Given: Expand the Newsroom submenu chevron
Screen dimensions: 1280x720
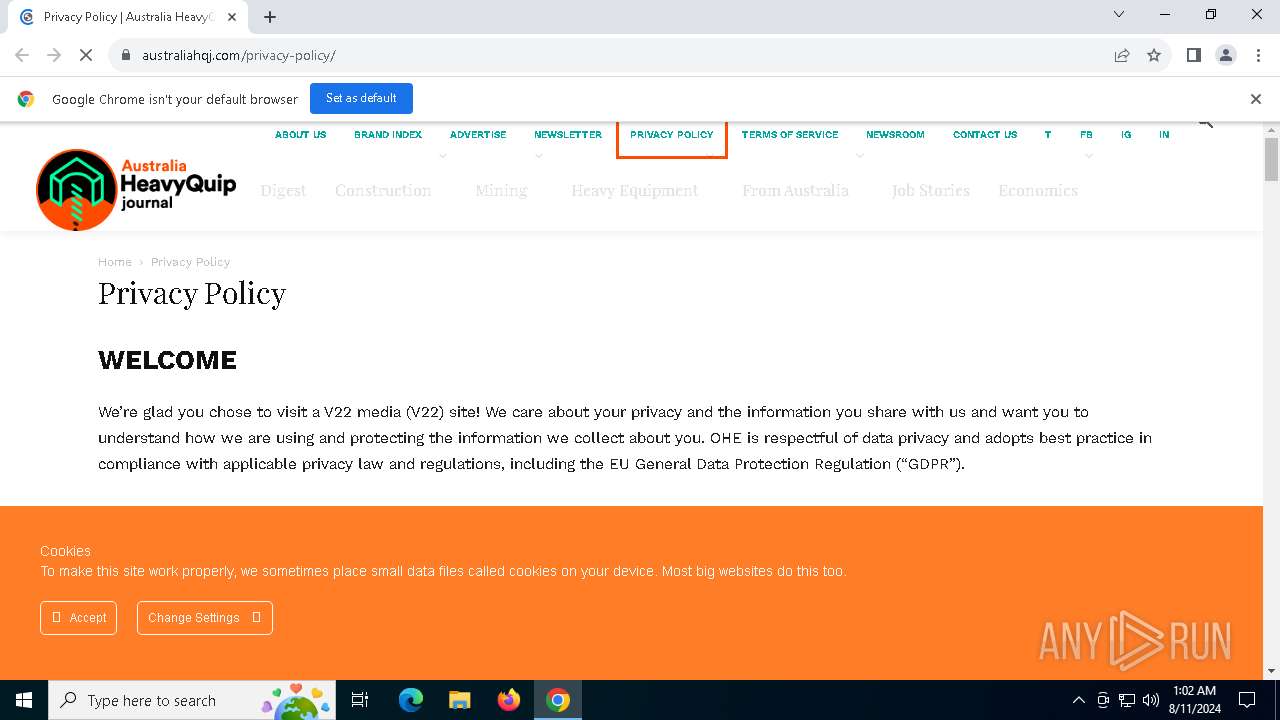Looking at the screenshot, I should tap(860, 156).
